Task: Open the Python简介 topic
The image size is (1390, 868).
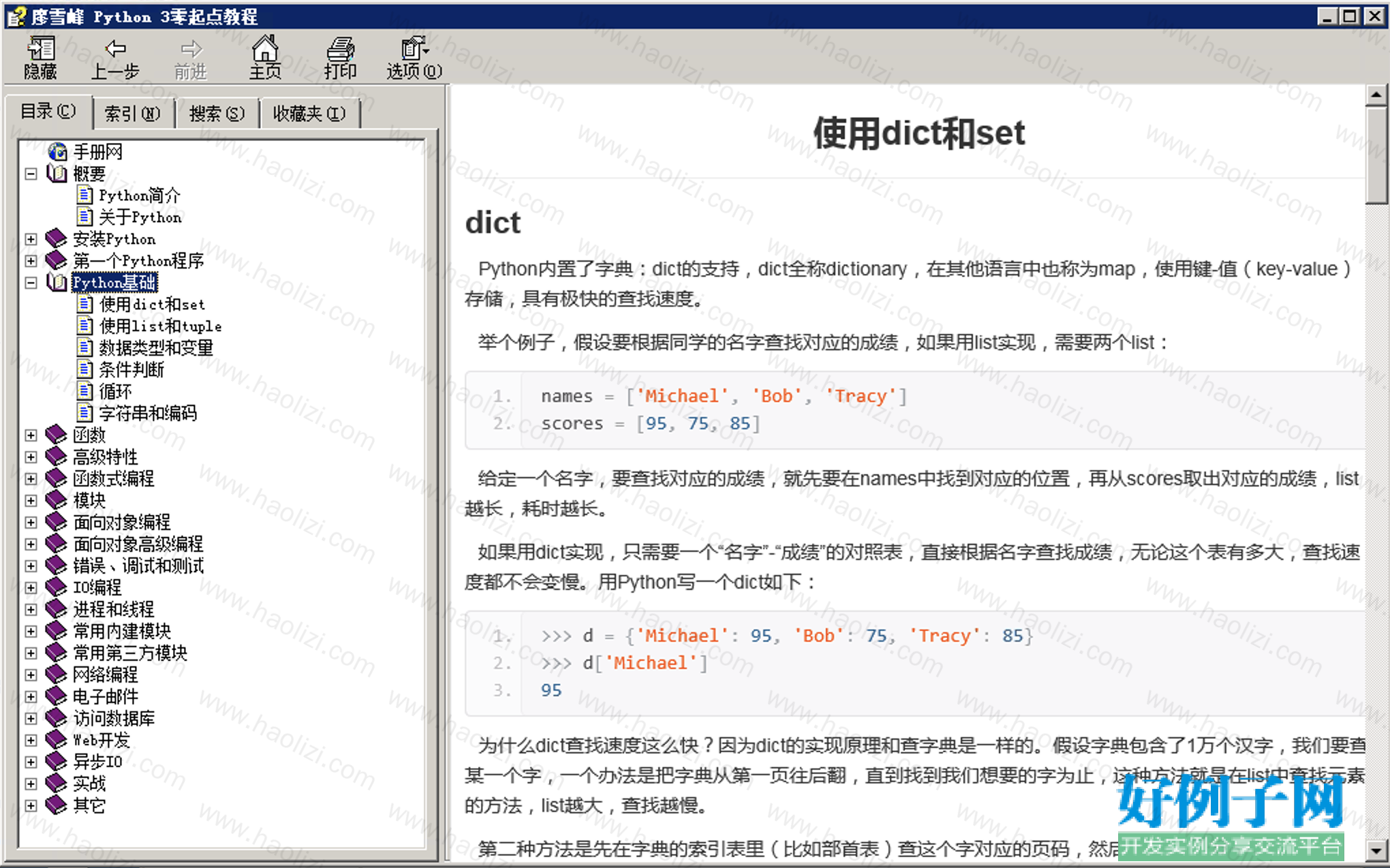Action: 140,195
